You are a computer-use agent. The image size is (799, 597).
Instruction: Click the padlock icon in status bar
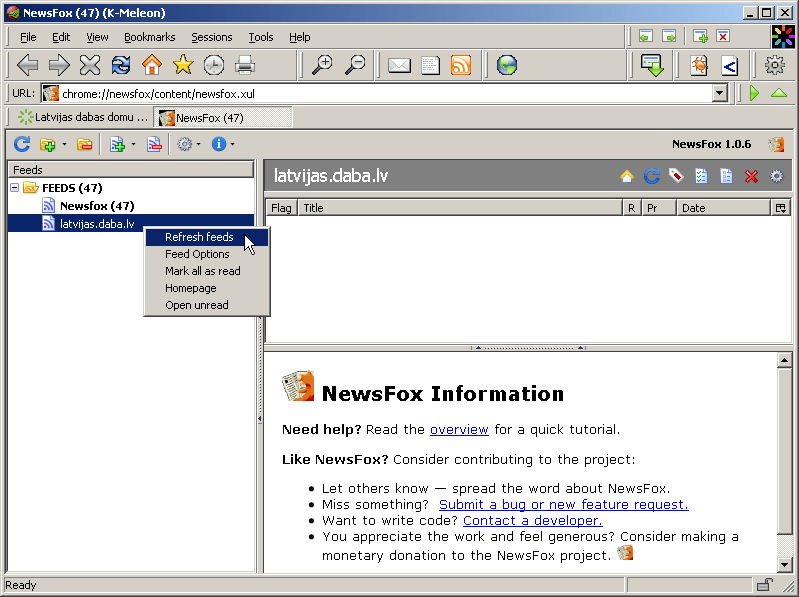point(764,585)
